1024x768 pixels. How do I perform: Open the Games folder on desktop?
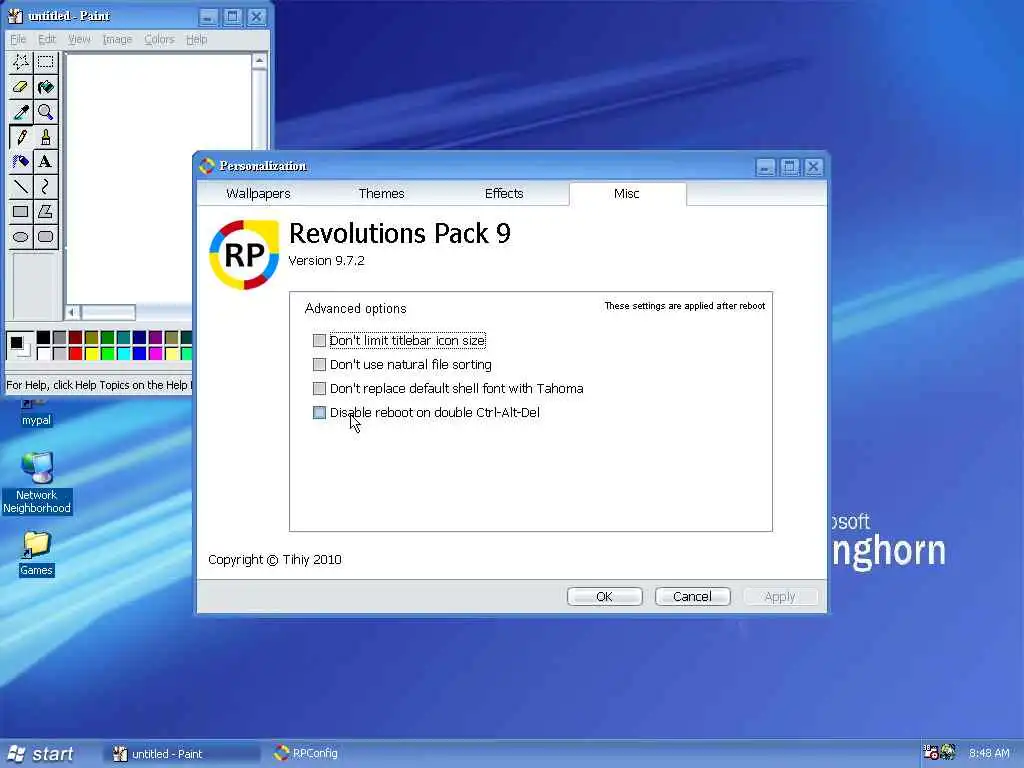click(x=36, y=554)
